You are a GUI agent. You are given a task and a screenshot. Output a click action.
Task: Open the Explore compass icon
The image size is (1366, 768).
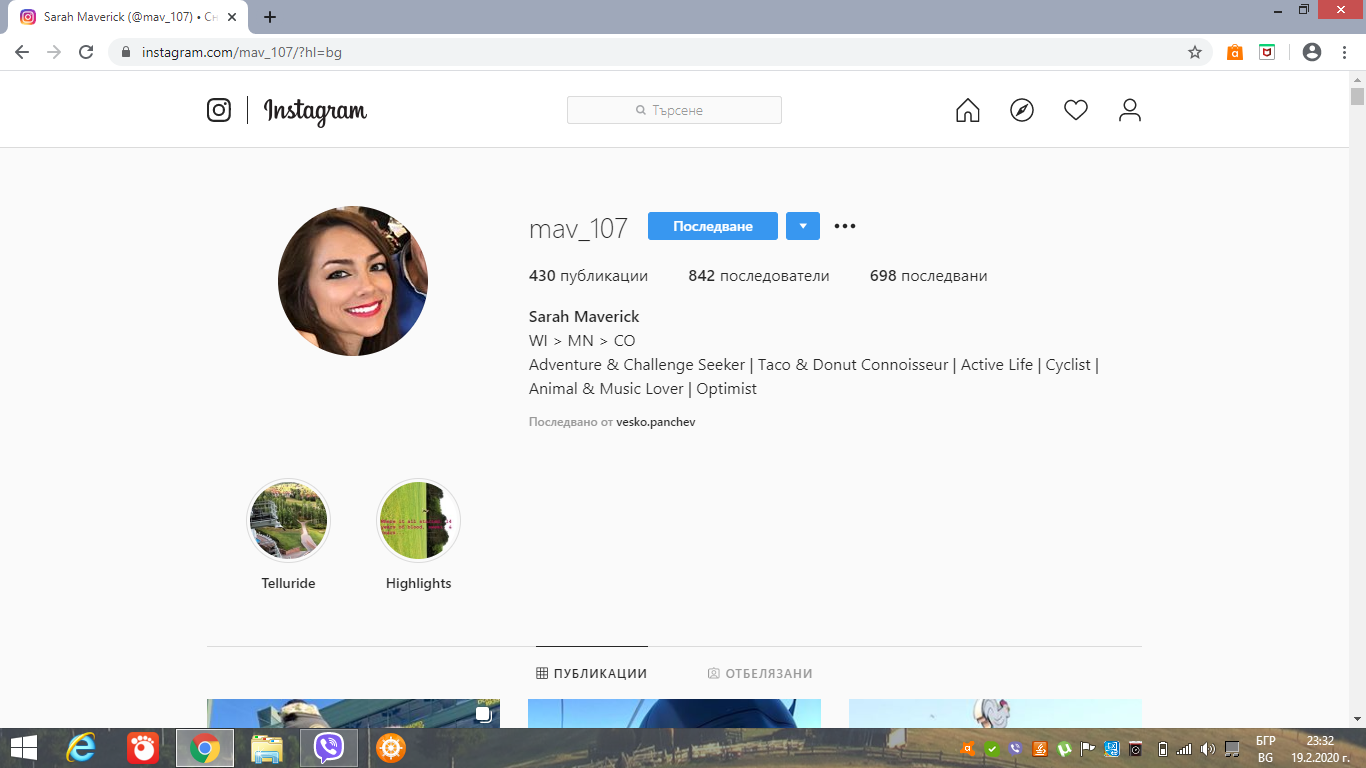pyautogui.click(x=1021, y=110)
